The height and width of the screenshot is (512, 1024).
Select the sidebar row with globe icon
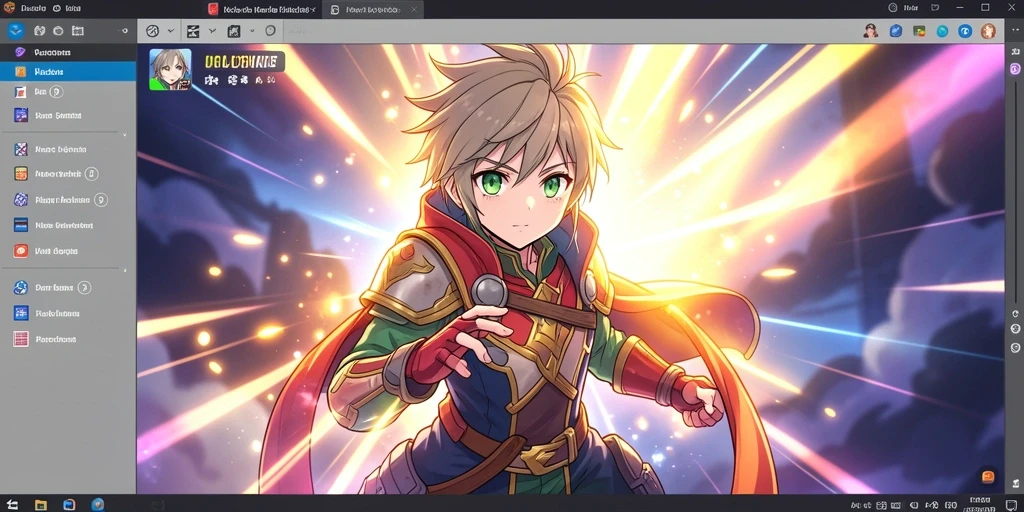coord(68,287)
